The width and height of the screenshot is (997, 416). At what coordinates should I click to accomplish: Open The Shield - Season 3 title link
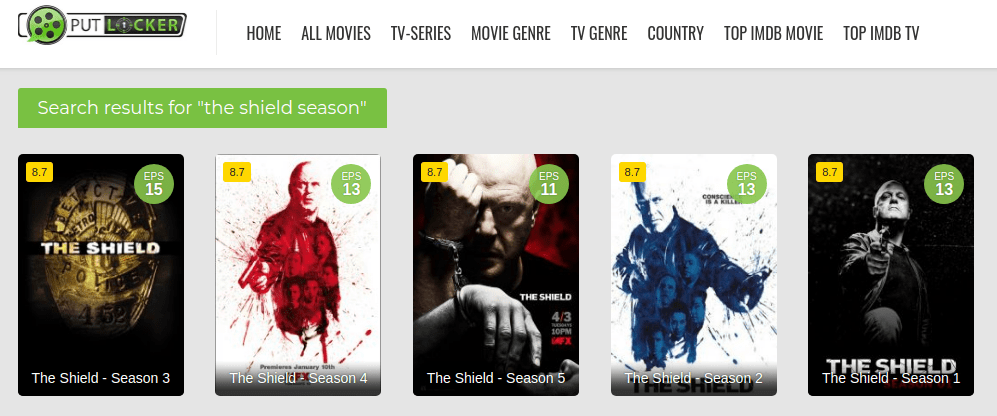pos(100,378)
